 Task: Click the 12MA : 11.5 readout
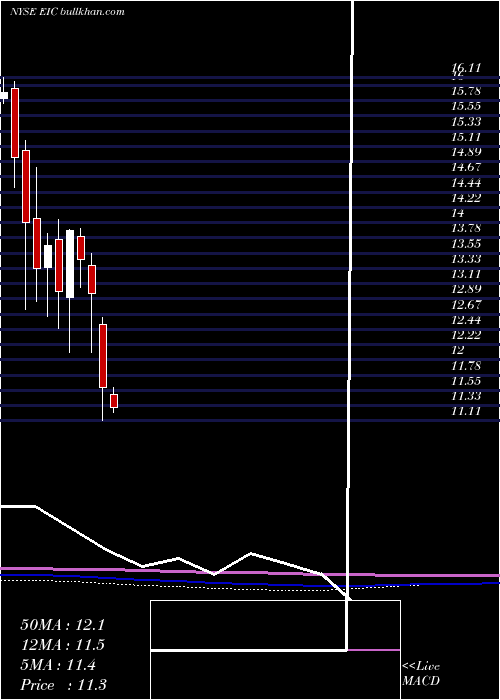click(x=62, y=645)
